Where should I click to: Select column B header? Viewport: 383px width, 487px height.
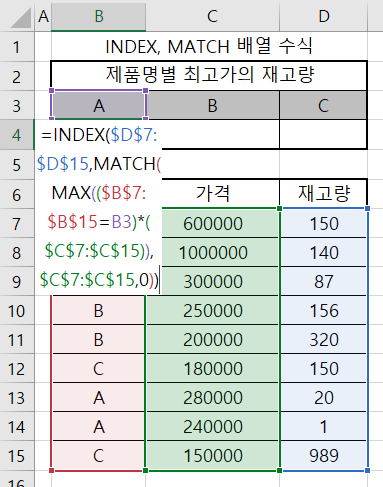[x=99, y=16]
